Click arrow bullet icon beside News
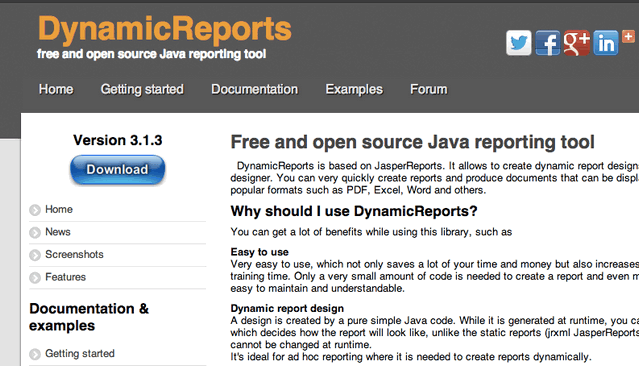The height and width of the screenshot is (366, 639). pyautogui.click(x=35, y=232)
